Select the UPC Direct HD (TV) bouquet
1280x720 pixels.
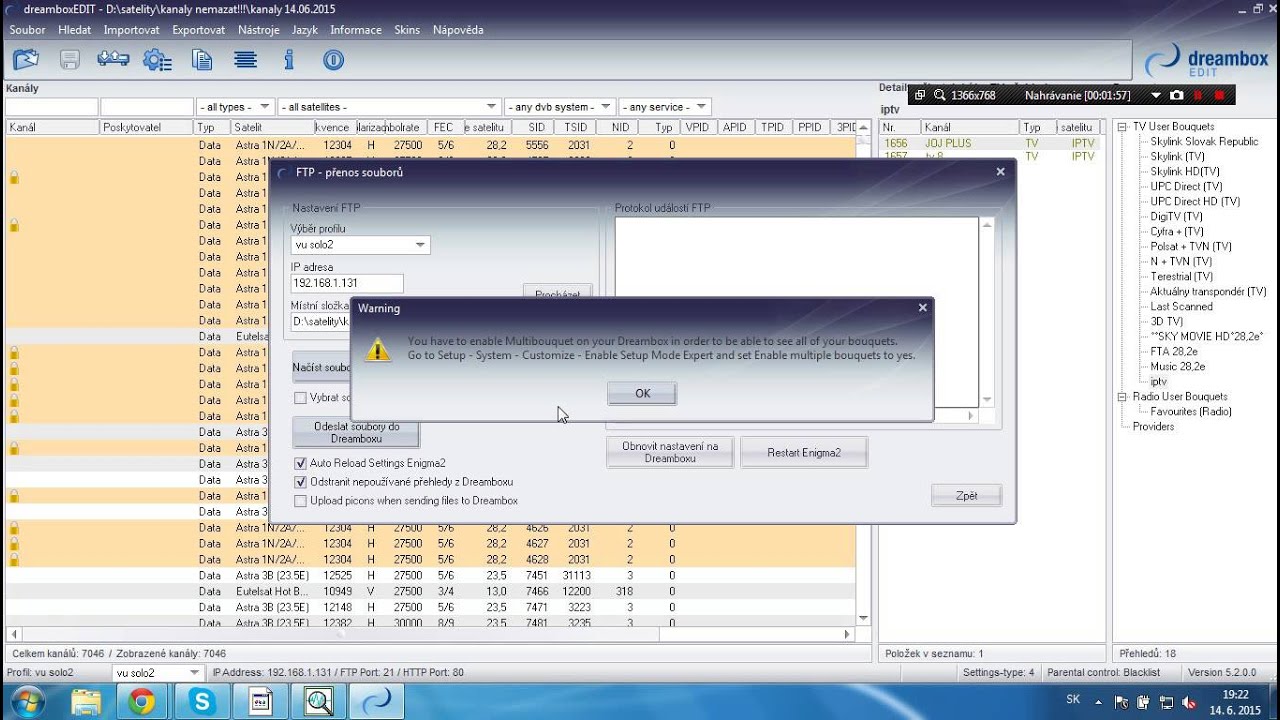(1195, 202)
